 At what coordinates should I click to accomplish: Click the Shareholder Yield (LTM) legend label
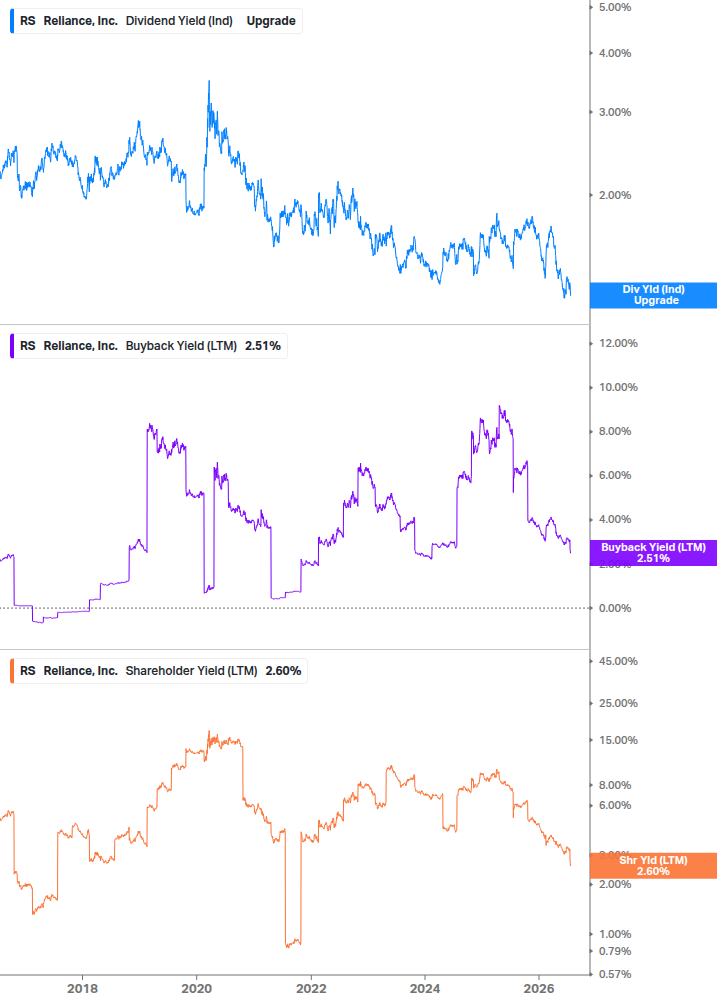[191, 671]
